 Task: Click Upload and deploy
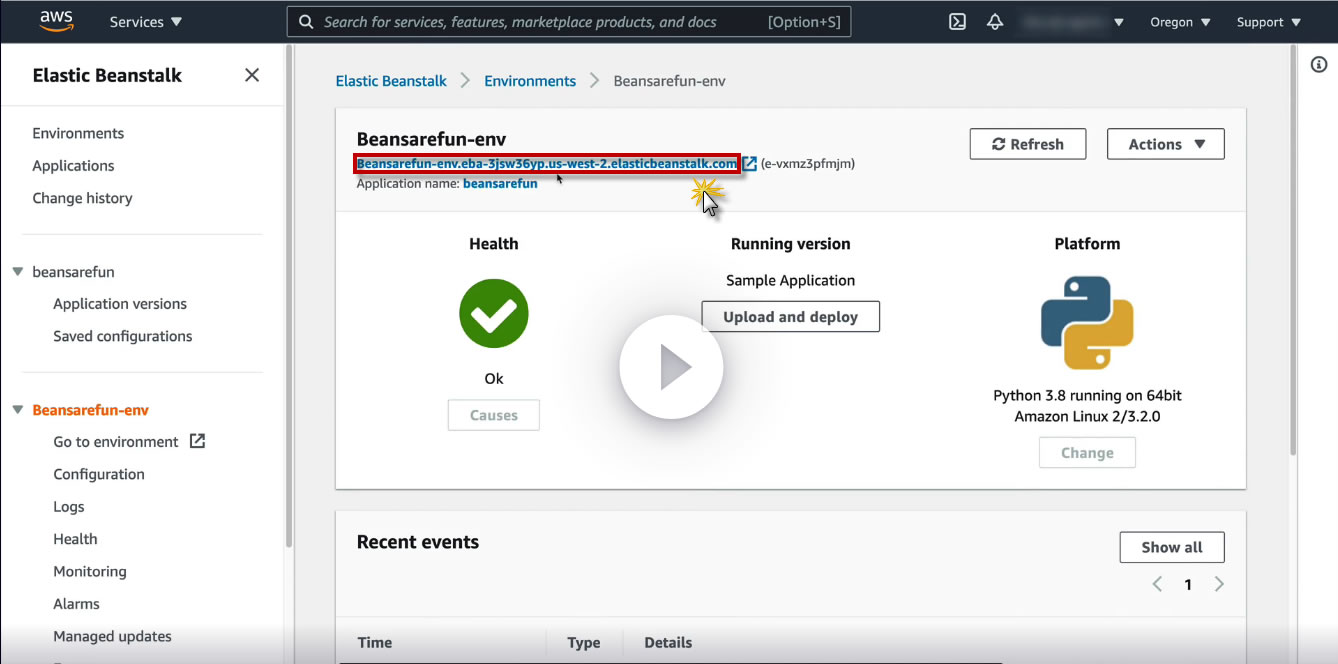791,317
